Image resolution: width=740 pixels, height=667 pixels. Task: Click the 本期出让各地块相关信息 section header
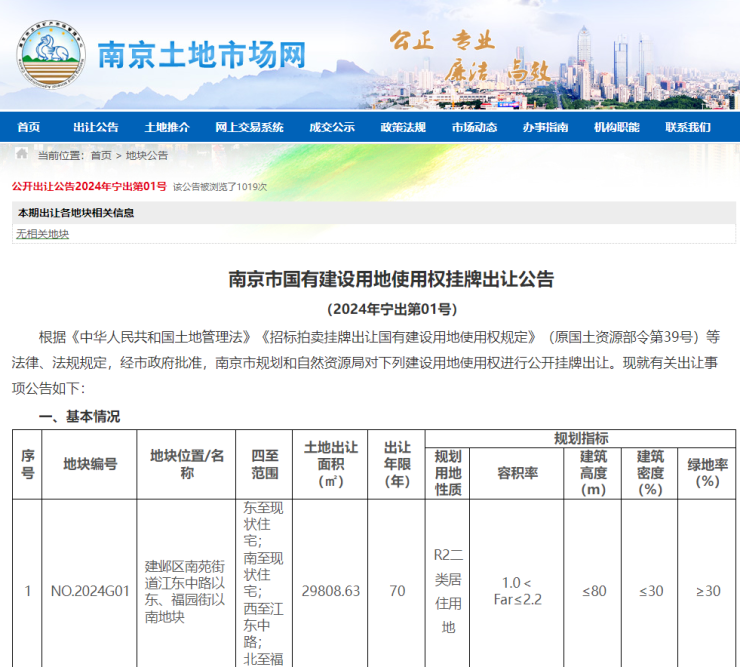coord(75,212)
